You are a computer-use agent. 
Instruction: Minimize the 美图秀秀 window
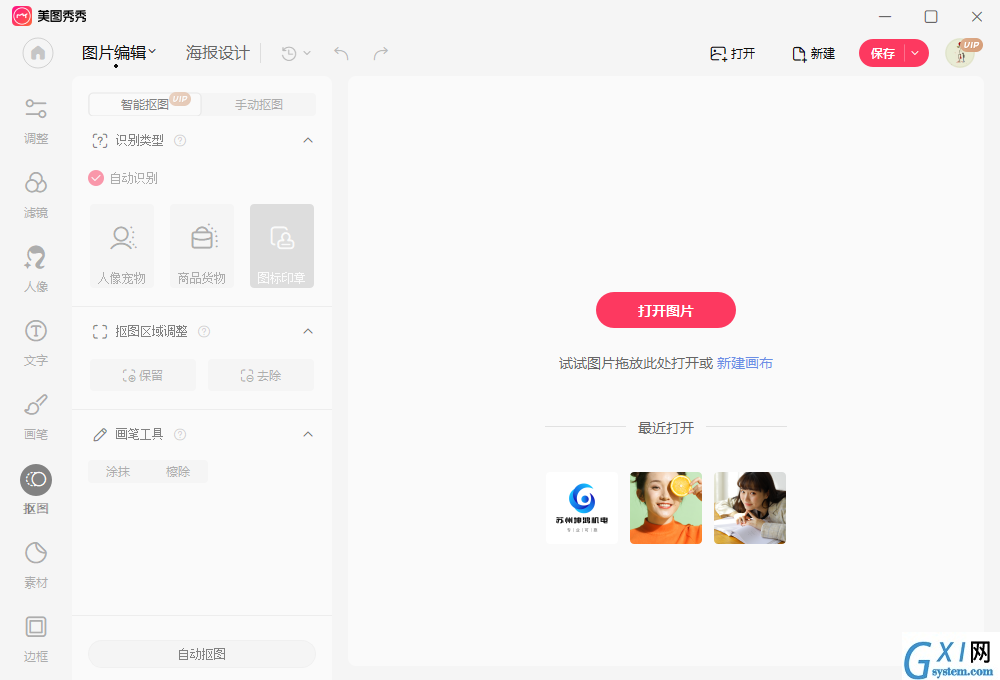885,16
